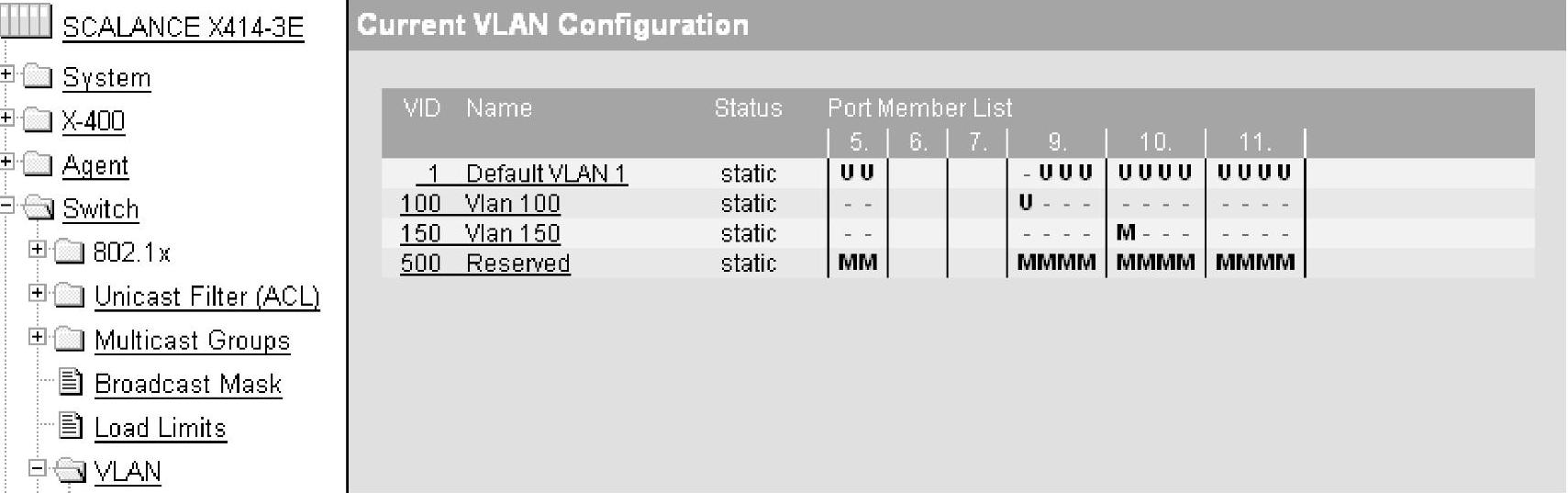This screenshot has height=493, width=1568.
Task: Expand the 802.1x tree node
Action: (37, 250)
